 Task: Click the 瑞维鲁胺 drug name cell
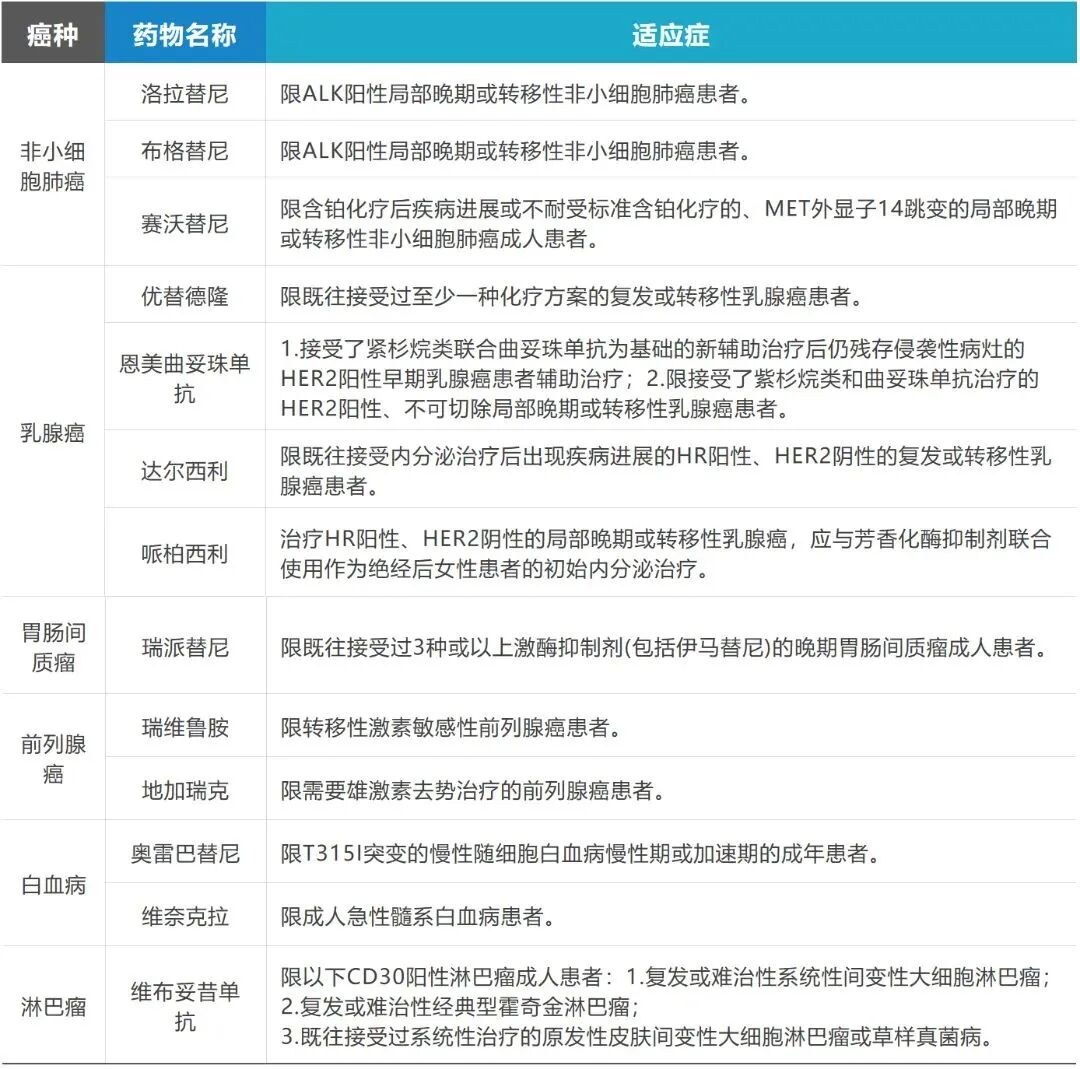(x=185, y=727)
